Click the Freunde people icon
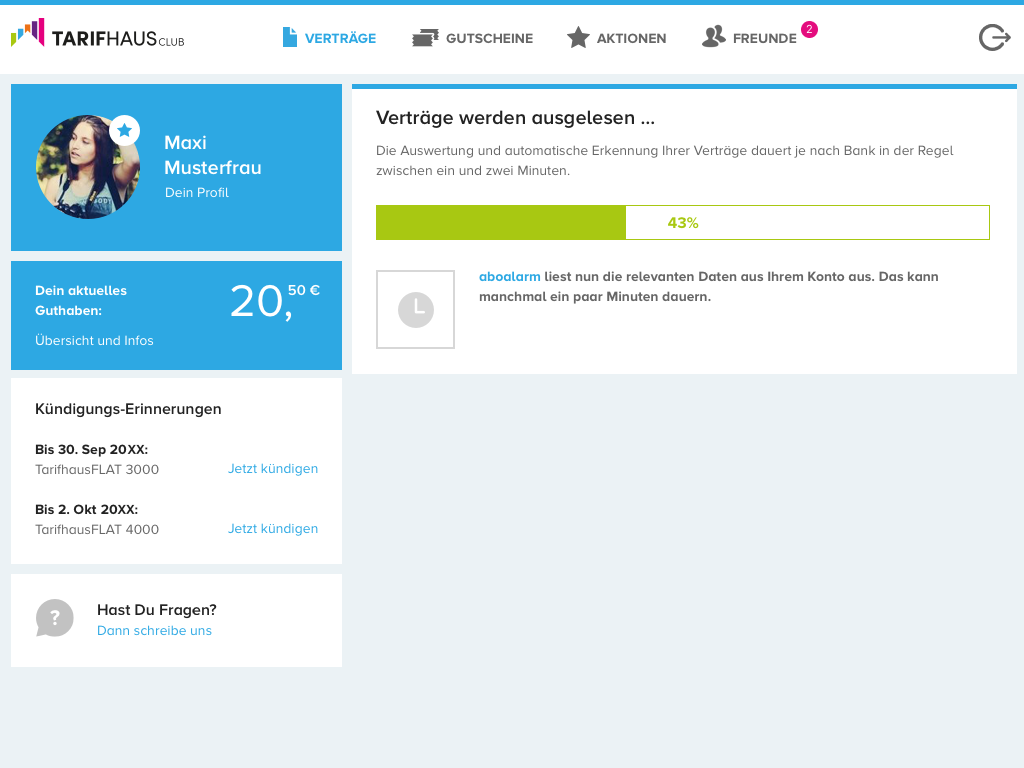The height and width of the screenshot is (768, 1024). pos(713,37)
